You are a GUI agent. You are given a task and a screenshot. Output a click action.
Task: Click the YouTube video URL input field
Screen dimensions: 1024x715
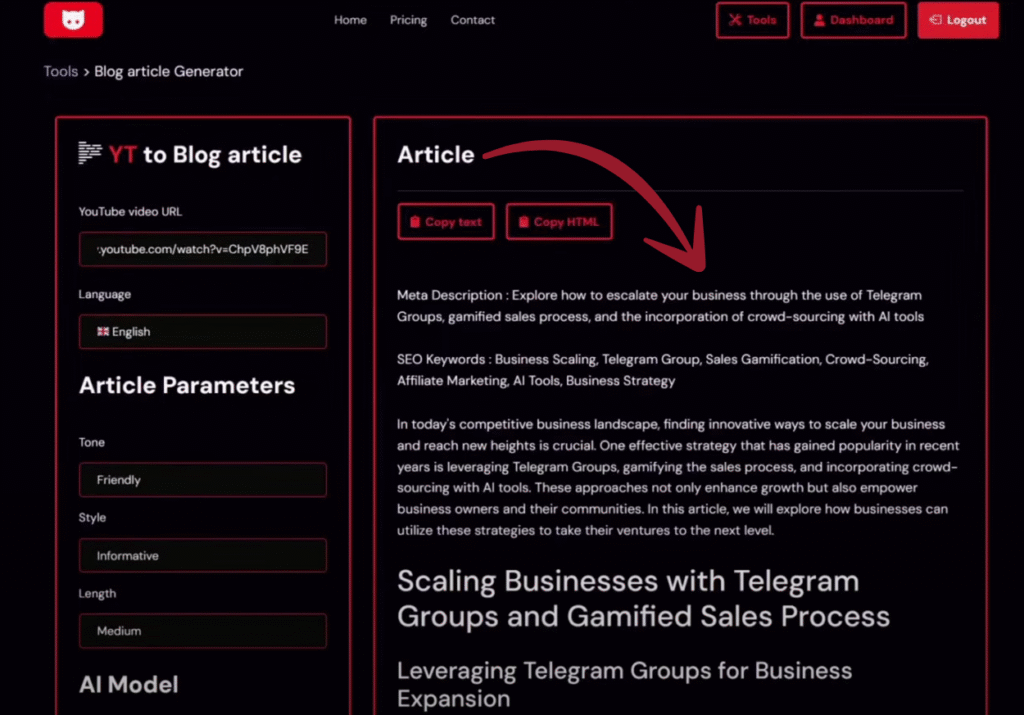point(203,249)
